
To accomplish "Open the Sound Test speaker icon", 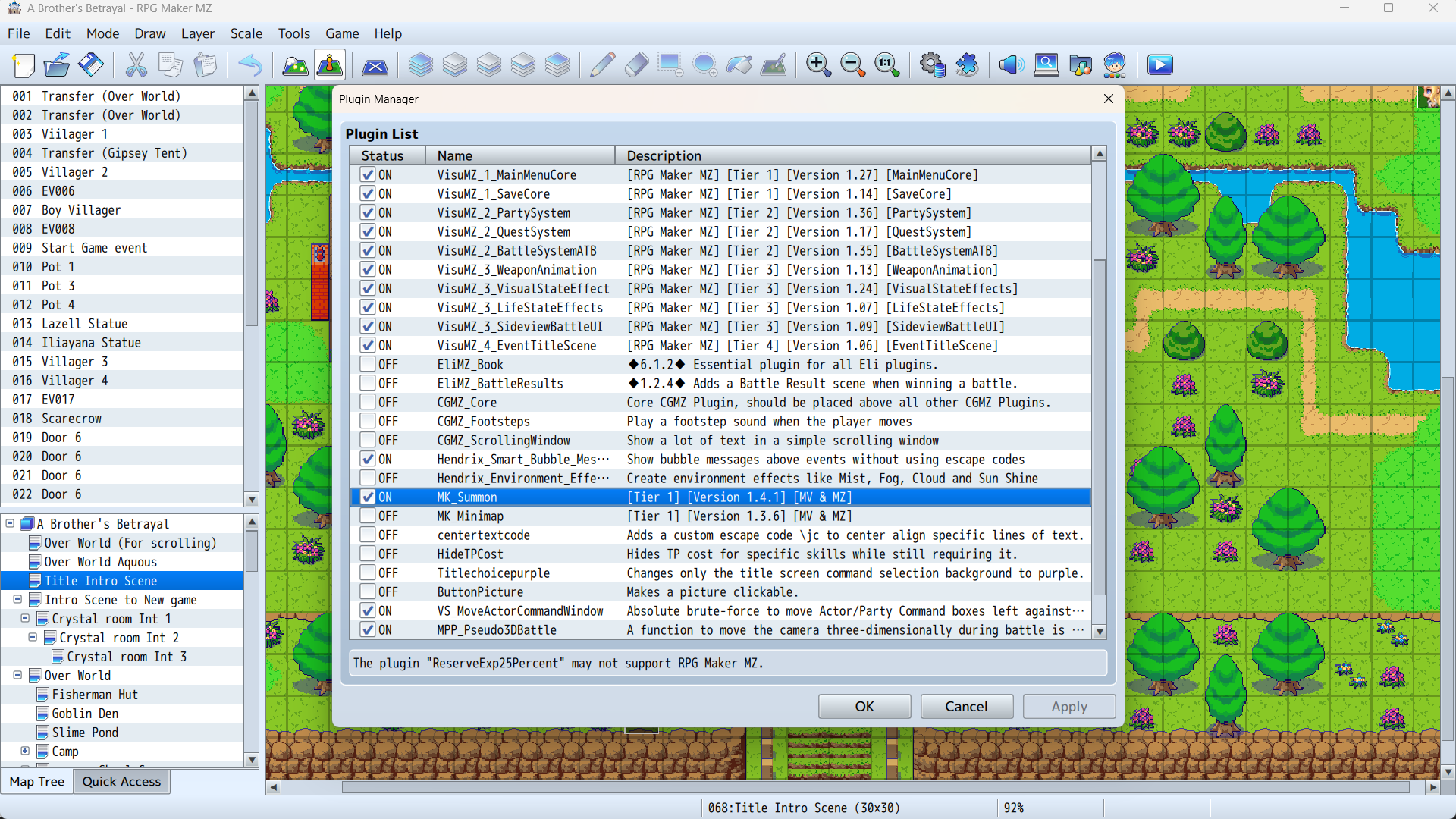I will [1012, 65].
